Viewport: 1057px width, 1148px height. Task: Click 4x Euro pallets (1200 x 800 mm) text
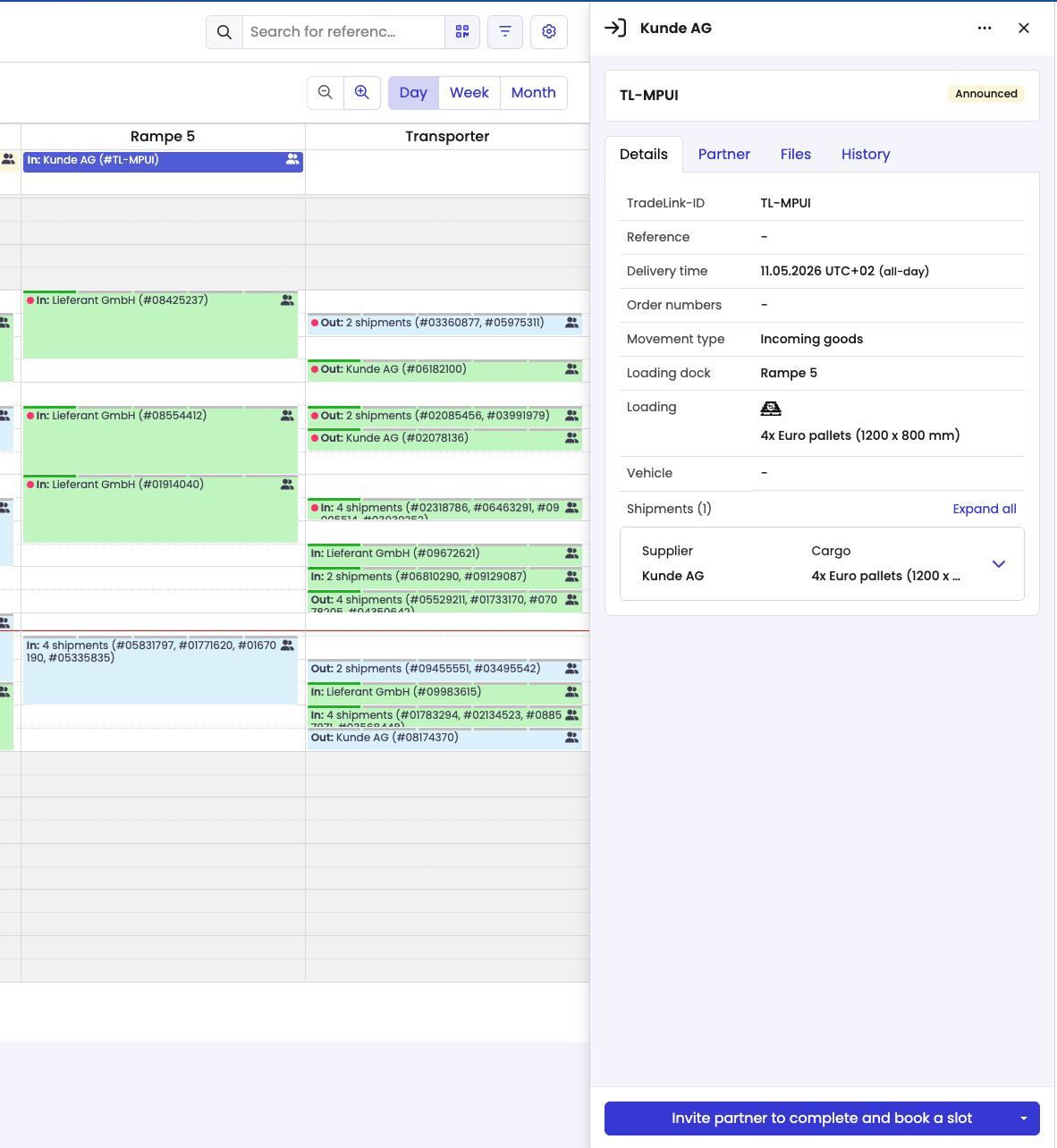tap(860, 435)
